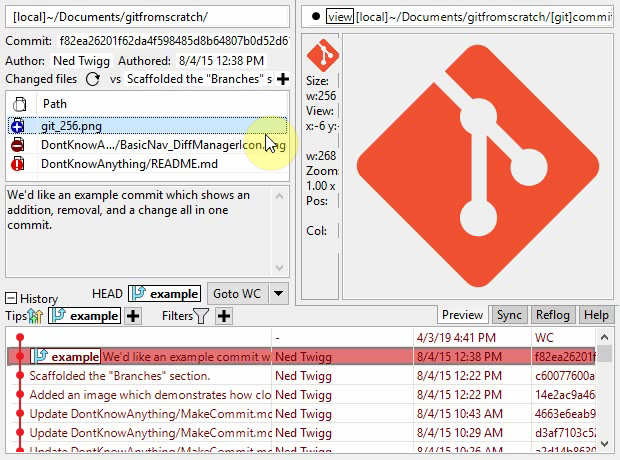Click the small git logo thumbnail in the viewer sidebar

pyautogui.click(x=322, y=55)
